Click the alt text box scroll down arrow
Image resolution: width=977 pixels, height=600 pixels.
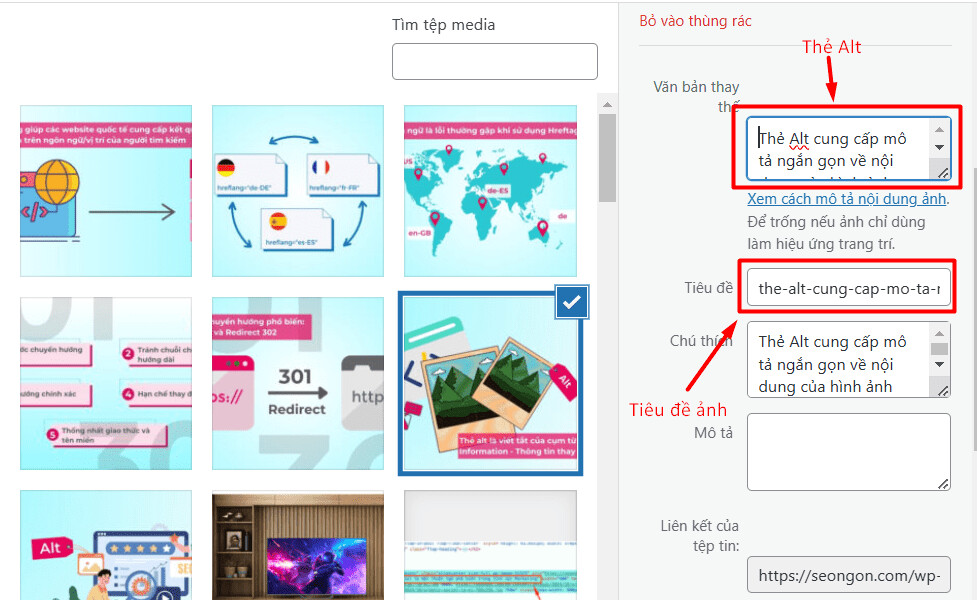tap(940, 148)
